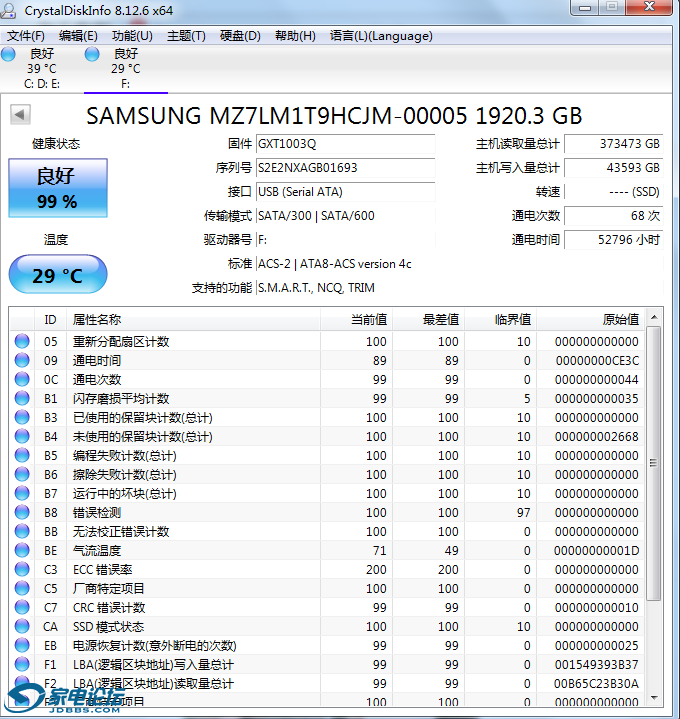Click the serial number field S2E2NXAGB01693
The height and width of the screenshot is (719, 680).
[345, 168]
